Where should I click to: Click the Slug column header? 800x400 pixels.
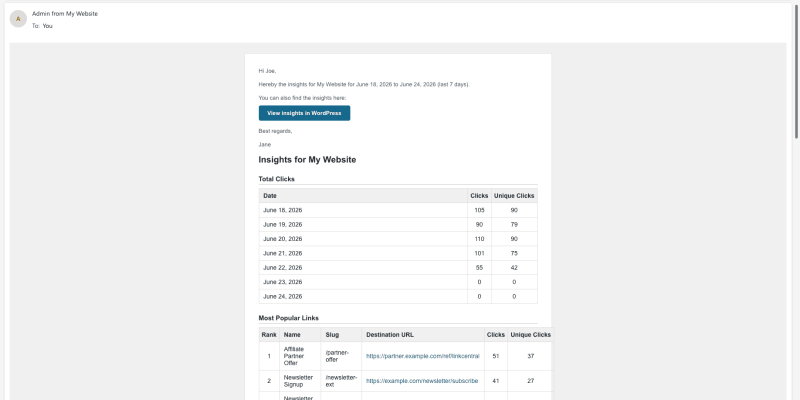pos(341,335)
